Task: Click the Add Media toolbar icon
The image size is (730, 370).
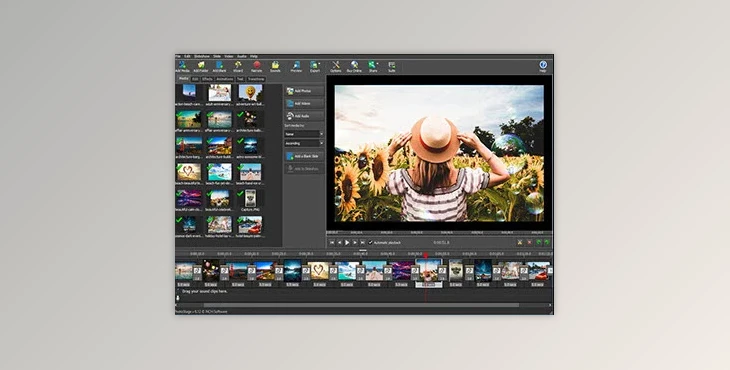Action: point(182,67)
